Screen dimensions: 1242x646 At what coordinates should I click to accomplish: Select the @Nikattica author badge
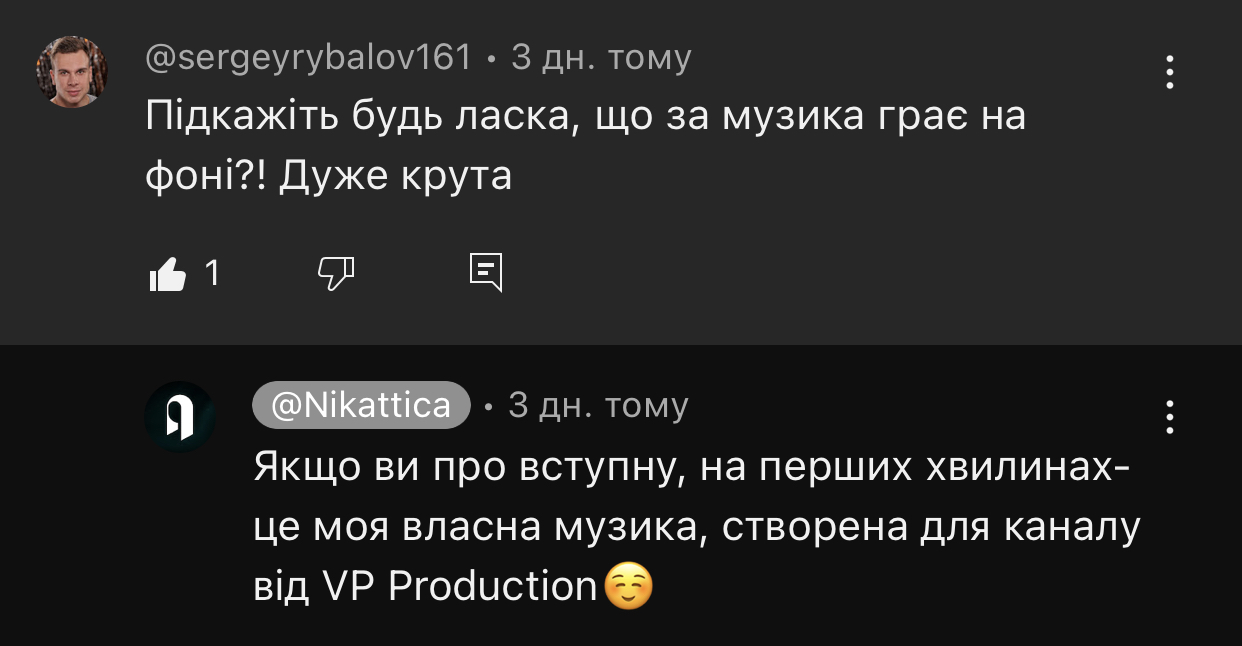pyautogui.click(x=361, y=405)
